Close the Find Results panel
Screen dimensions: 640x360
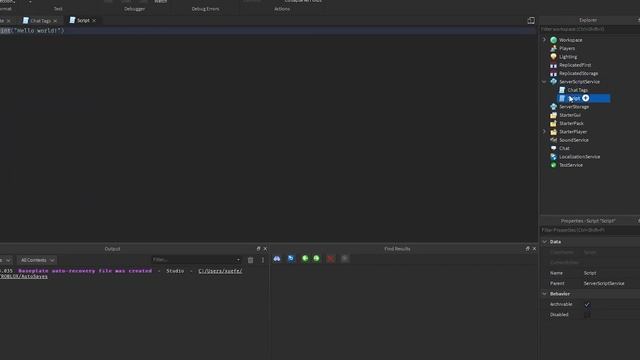[x=534, y=249]
